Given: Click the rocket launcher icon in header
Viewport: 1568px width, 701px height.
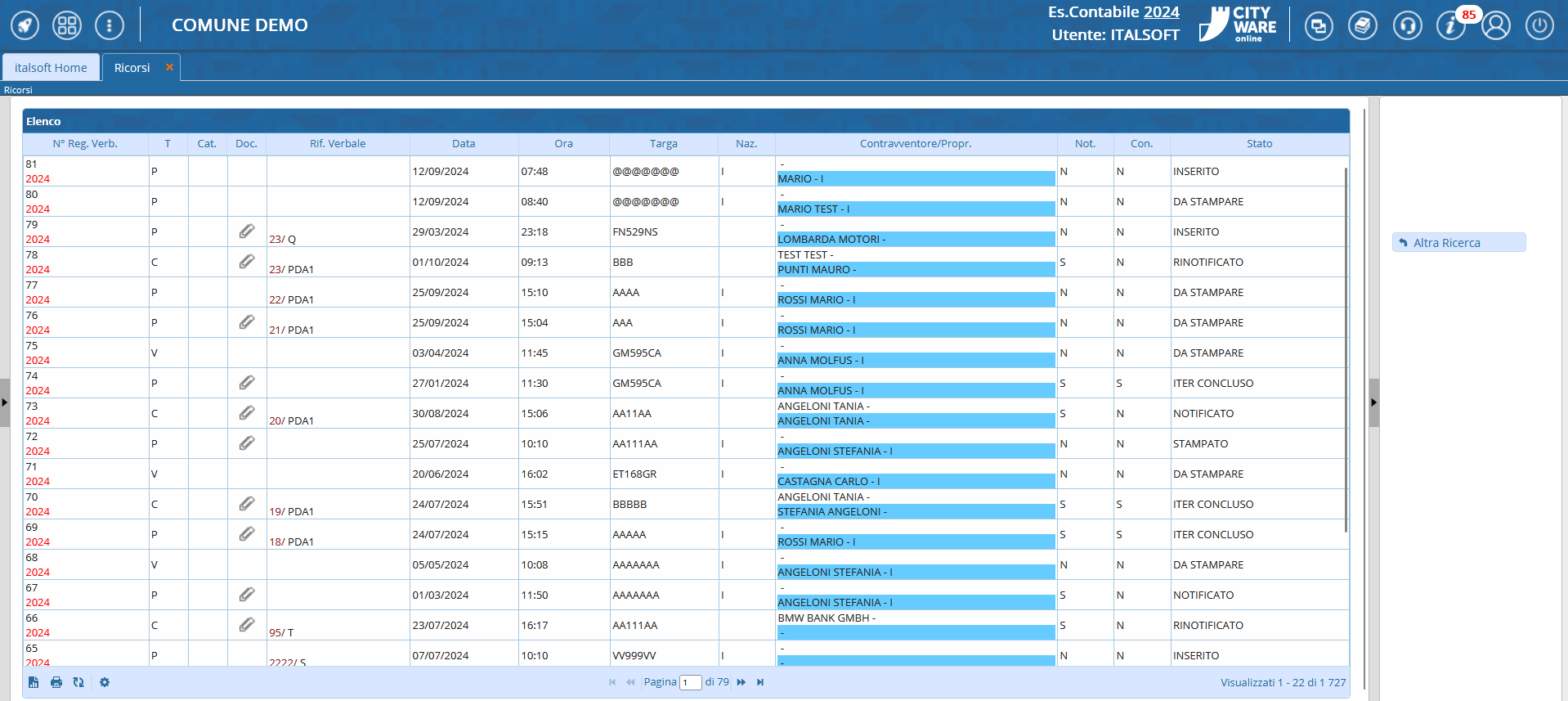Looking at the screenshot, I should tap(25, 25).
